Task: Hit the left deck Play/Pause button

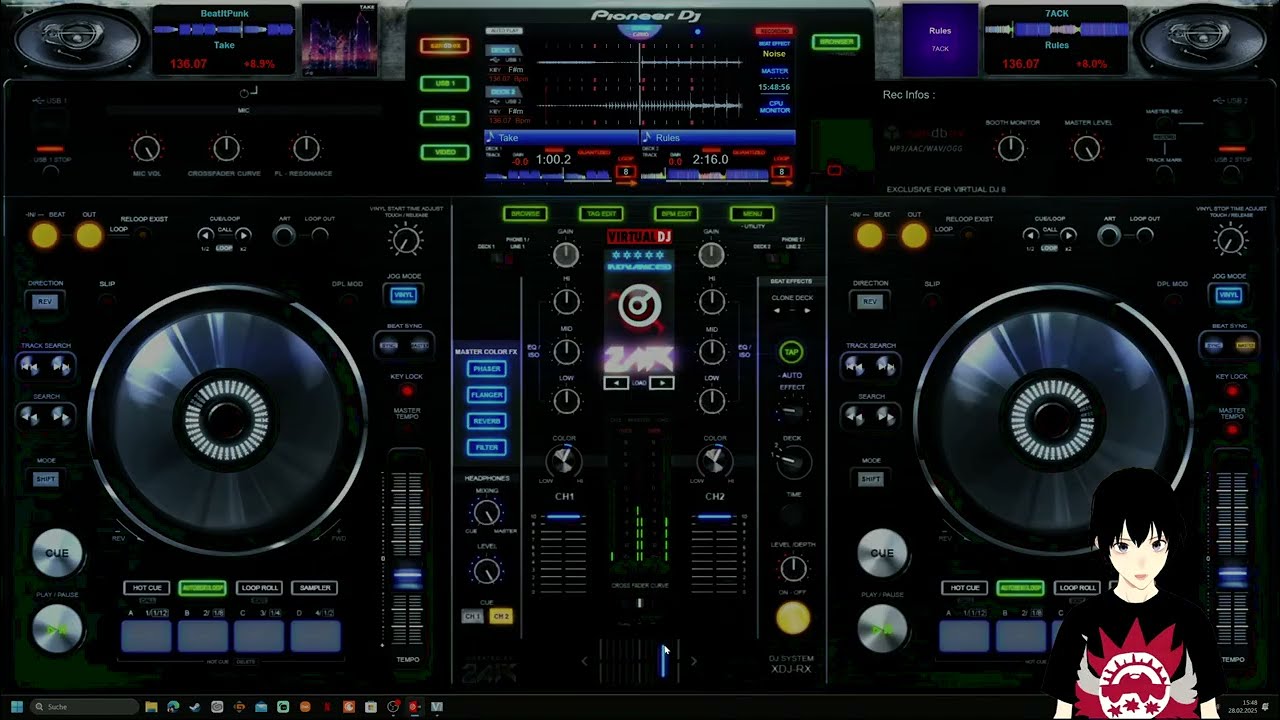Action: 57,631
